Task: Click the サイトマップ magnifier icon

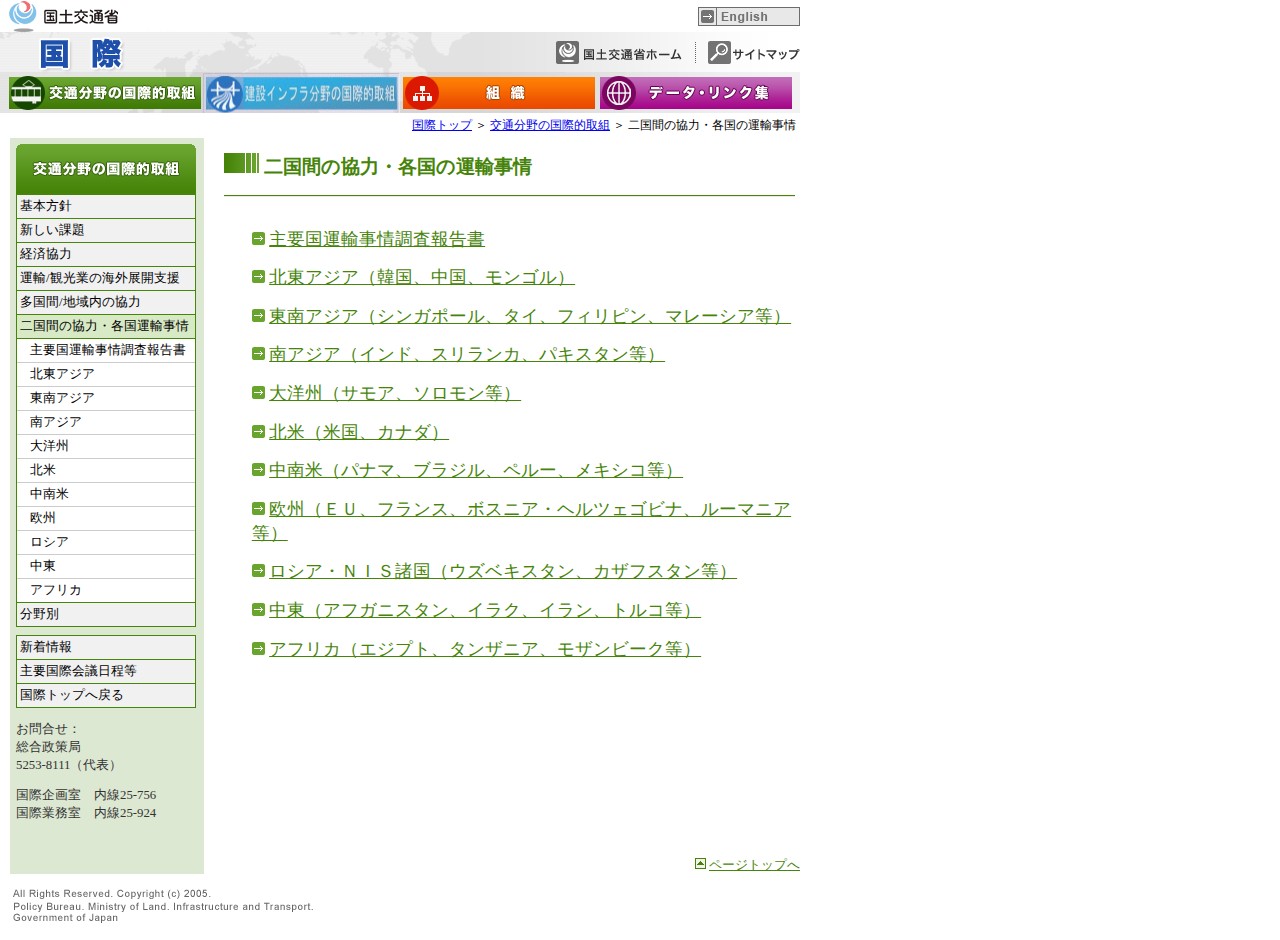Action: pos(719,53)
